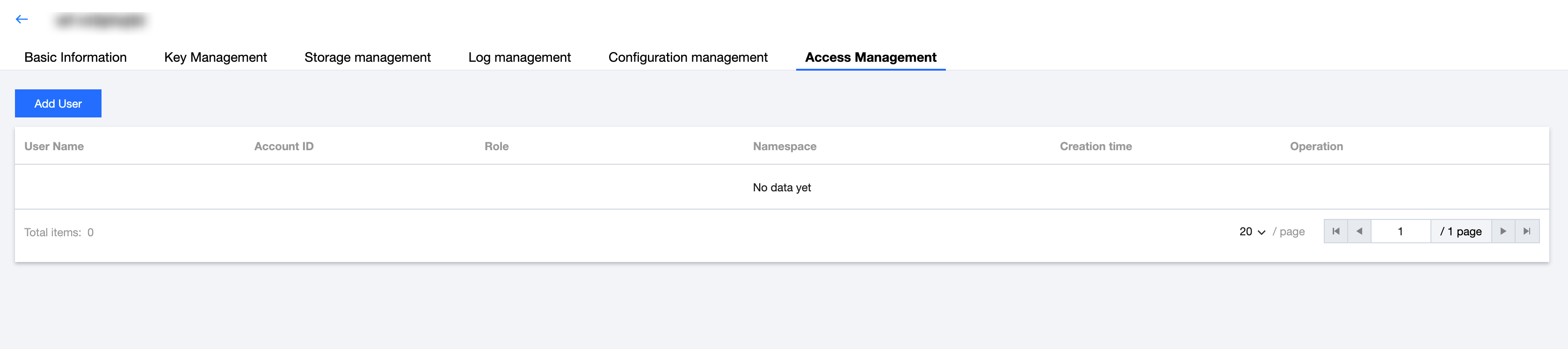Click the Role column header
Viewport: 1568px width, 349px height.
(x=496, y=146)
